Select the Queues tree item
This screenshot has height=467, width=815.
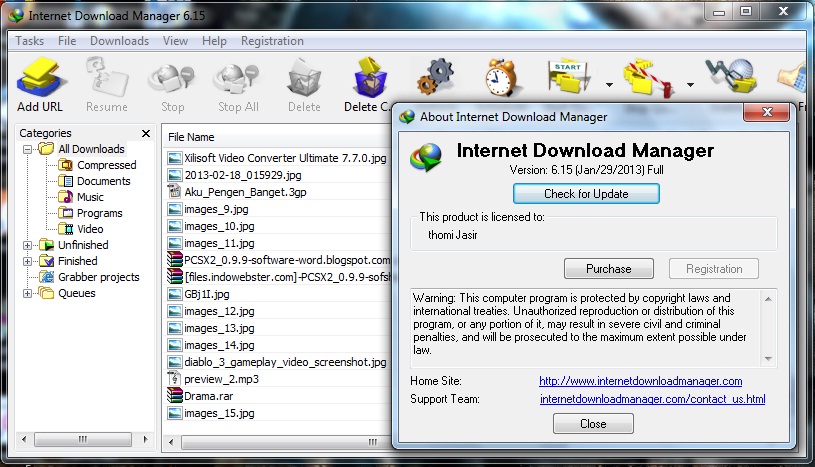pyautogui.click(x=76, y=293)
